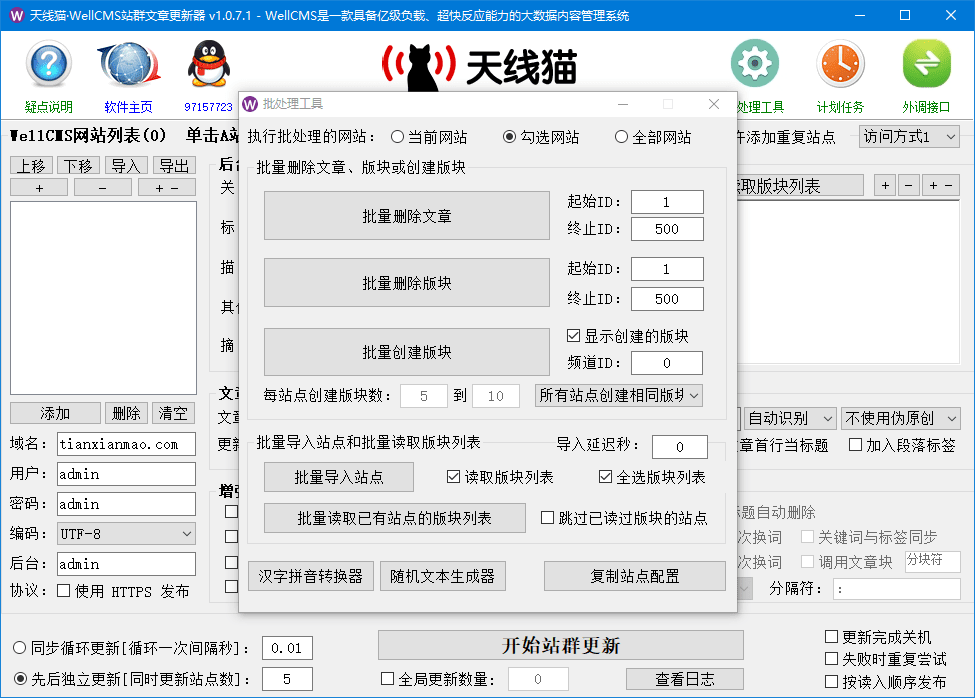Open 汉字拼音转换器 tool
This screenshot has height=698, width=975.
(311, 576)
